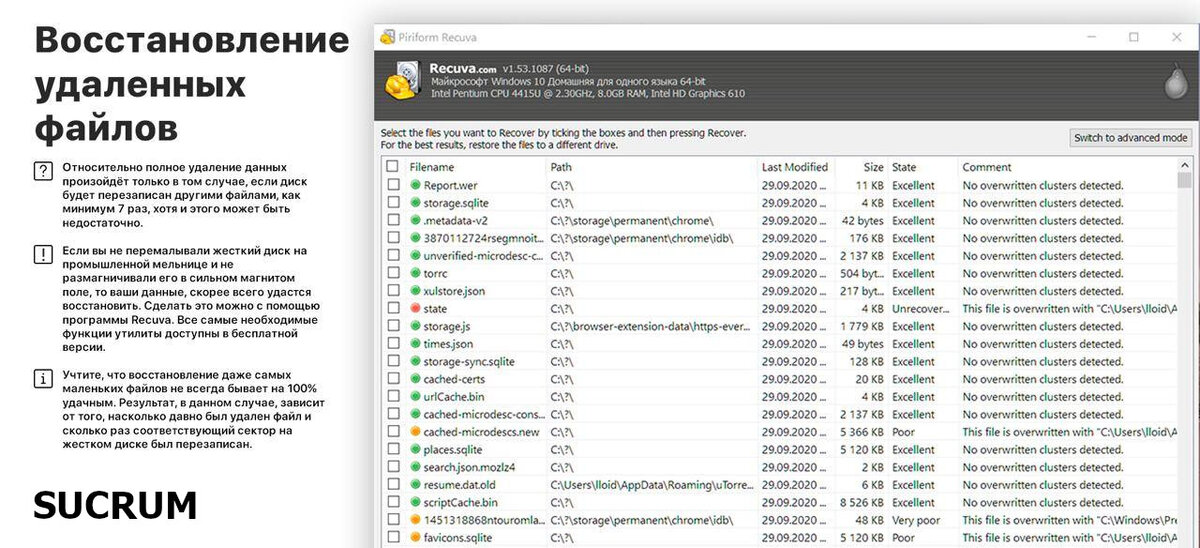Sort list by Filename column header
Screen dimensions: 1200x548
coord(431,167)
